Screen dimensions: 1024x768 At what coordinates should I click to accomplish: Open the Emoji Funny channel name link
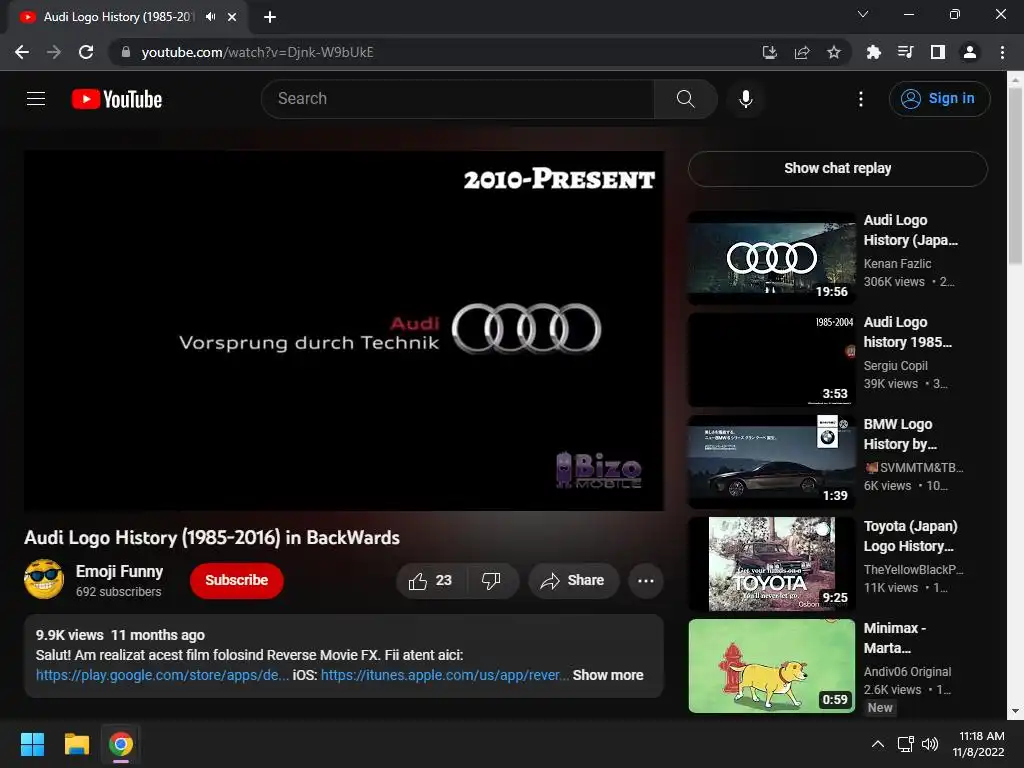(x=120, y=571)
